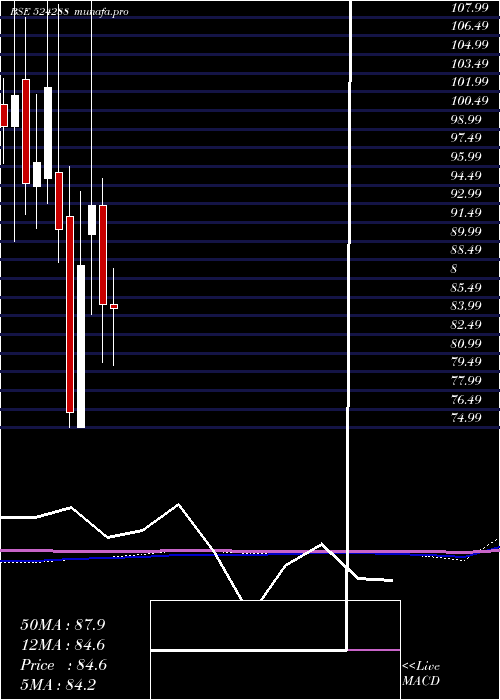
Task: Click the tall white candle bottoming at 74.99
Action: [x=81, y=346]
